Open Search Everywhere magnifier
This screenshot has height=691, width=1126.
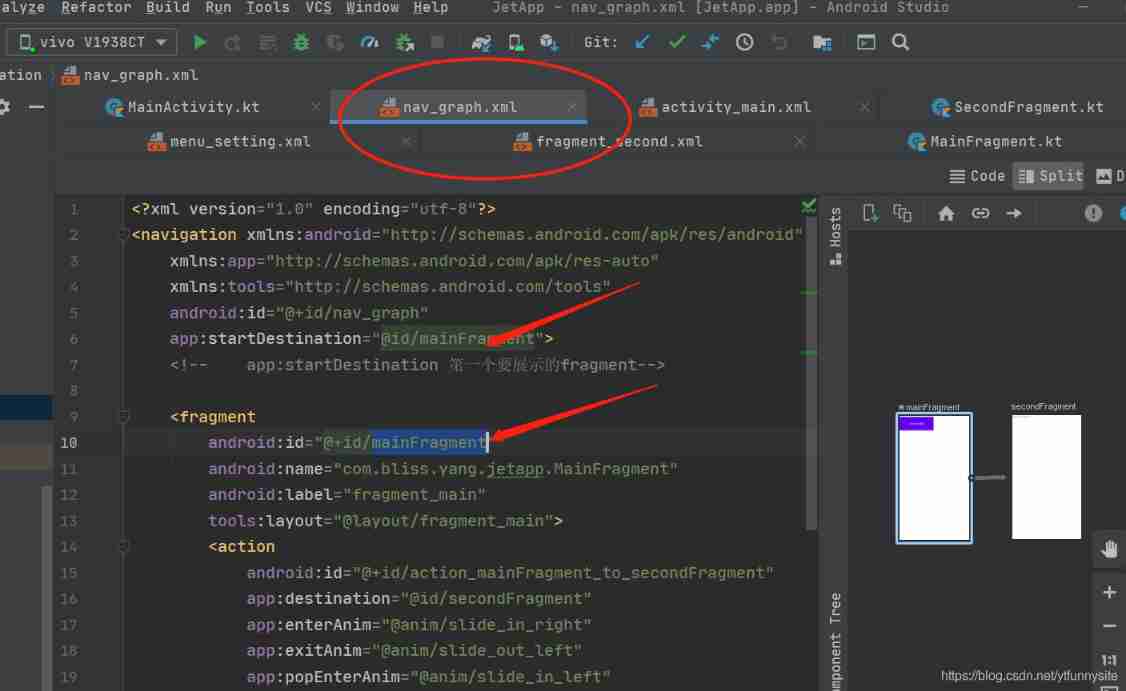click(x=901, y=42)
